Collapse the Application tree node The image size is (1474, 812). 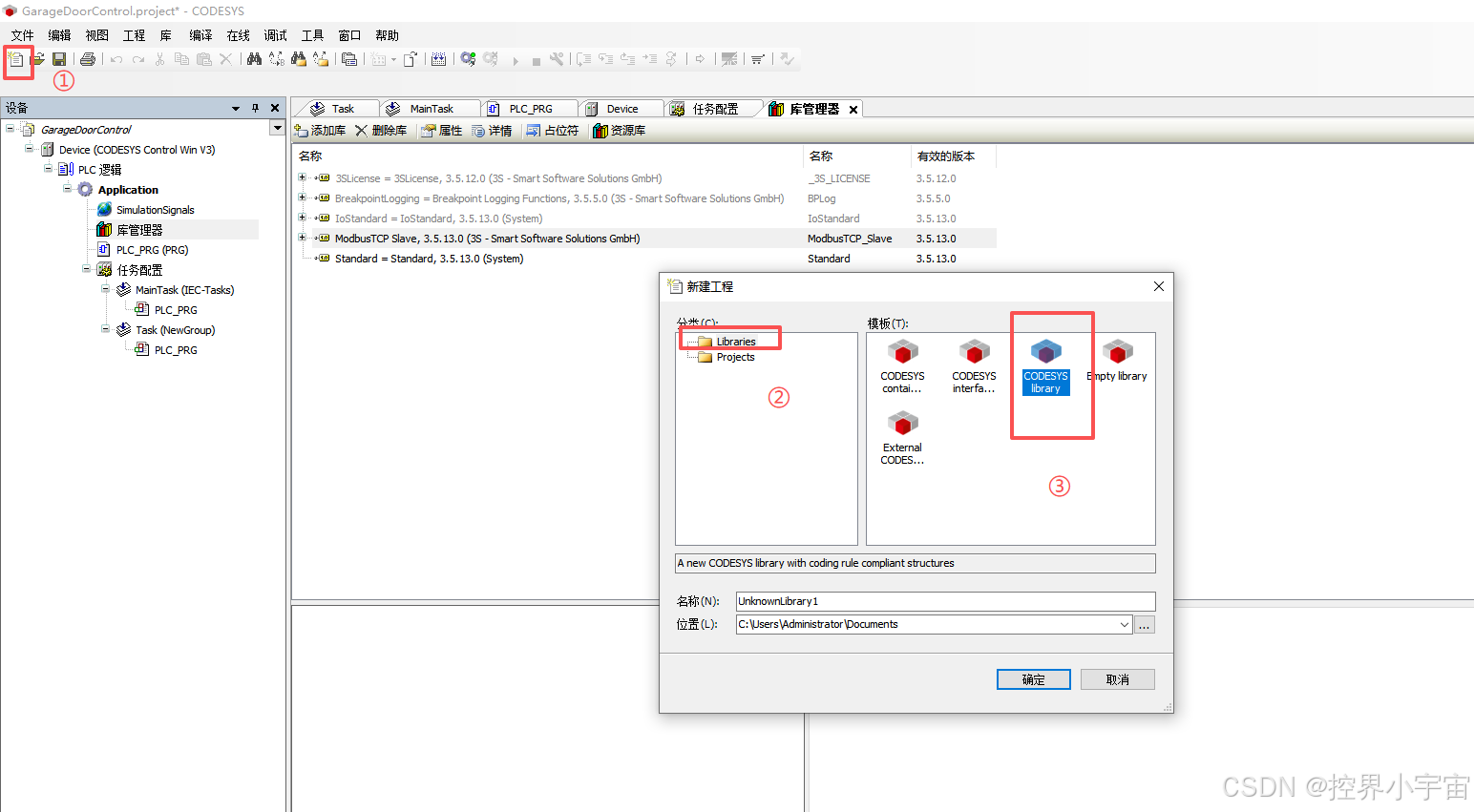68,188
